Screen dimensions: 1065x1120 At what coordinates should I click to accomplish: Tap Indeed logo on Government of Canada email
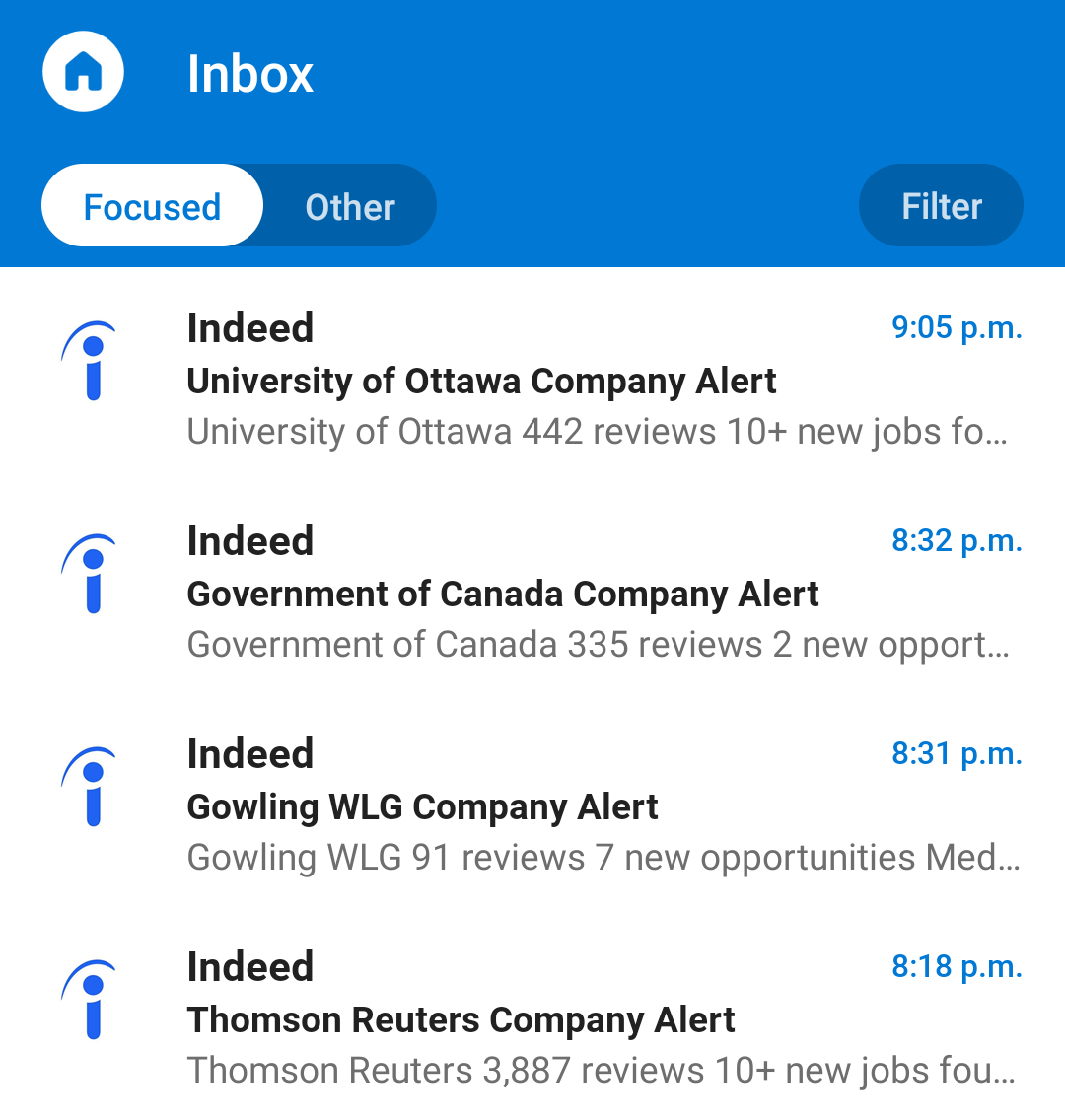pos(91,574)
